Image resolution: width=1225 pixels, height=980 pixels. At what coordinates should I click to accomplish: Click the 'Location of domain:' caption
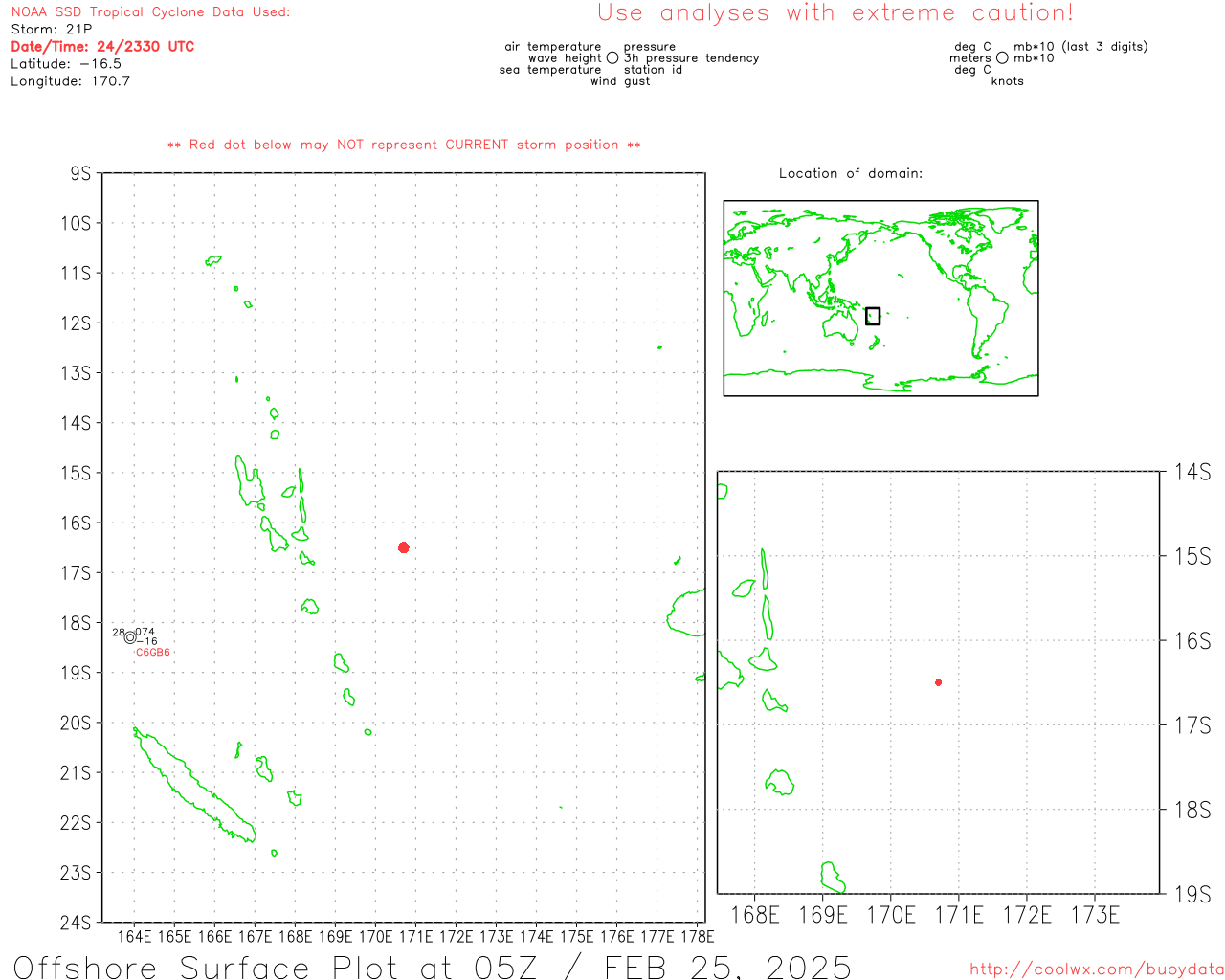pyautogui.click(x=851, y=173)
